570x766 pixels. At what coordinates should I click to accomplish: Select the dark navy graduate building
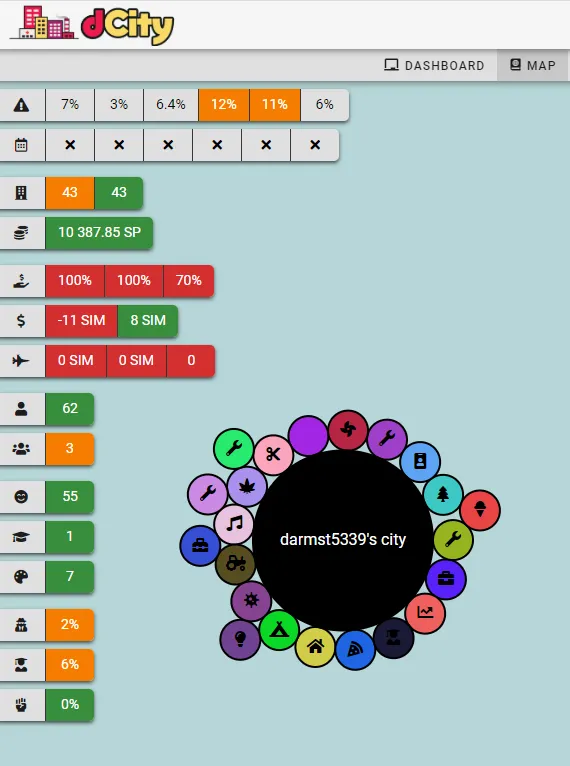(x=394, y=638)
